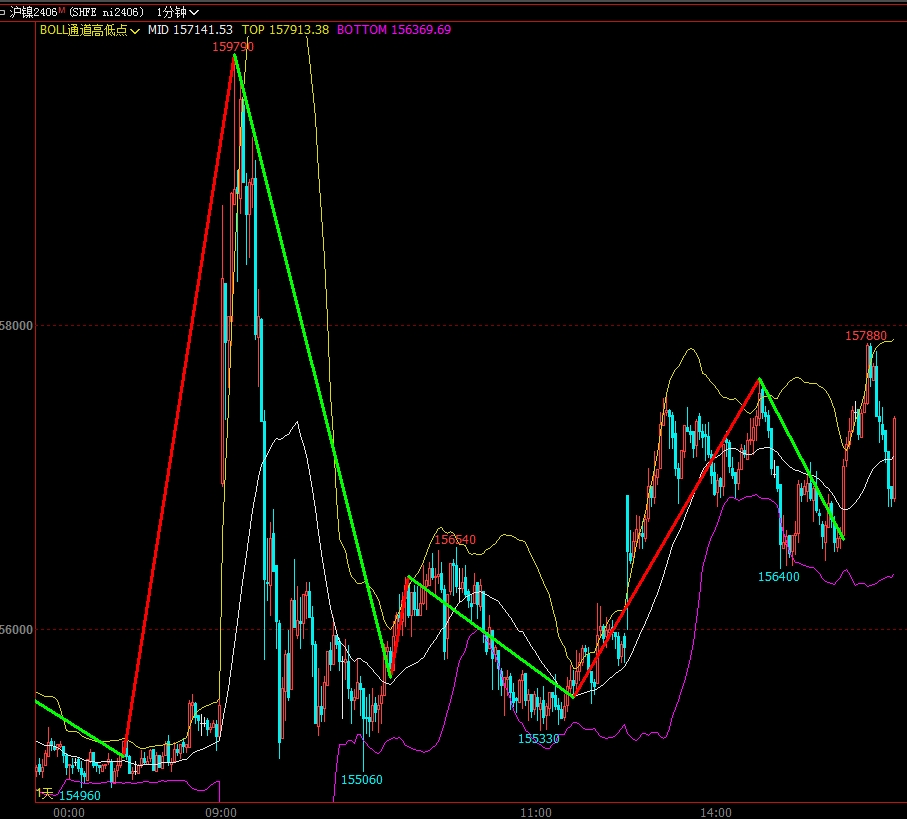
Task: Select the BOTTOM 156369.69 indicator value
Action: pos(393,30)
